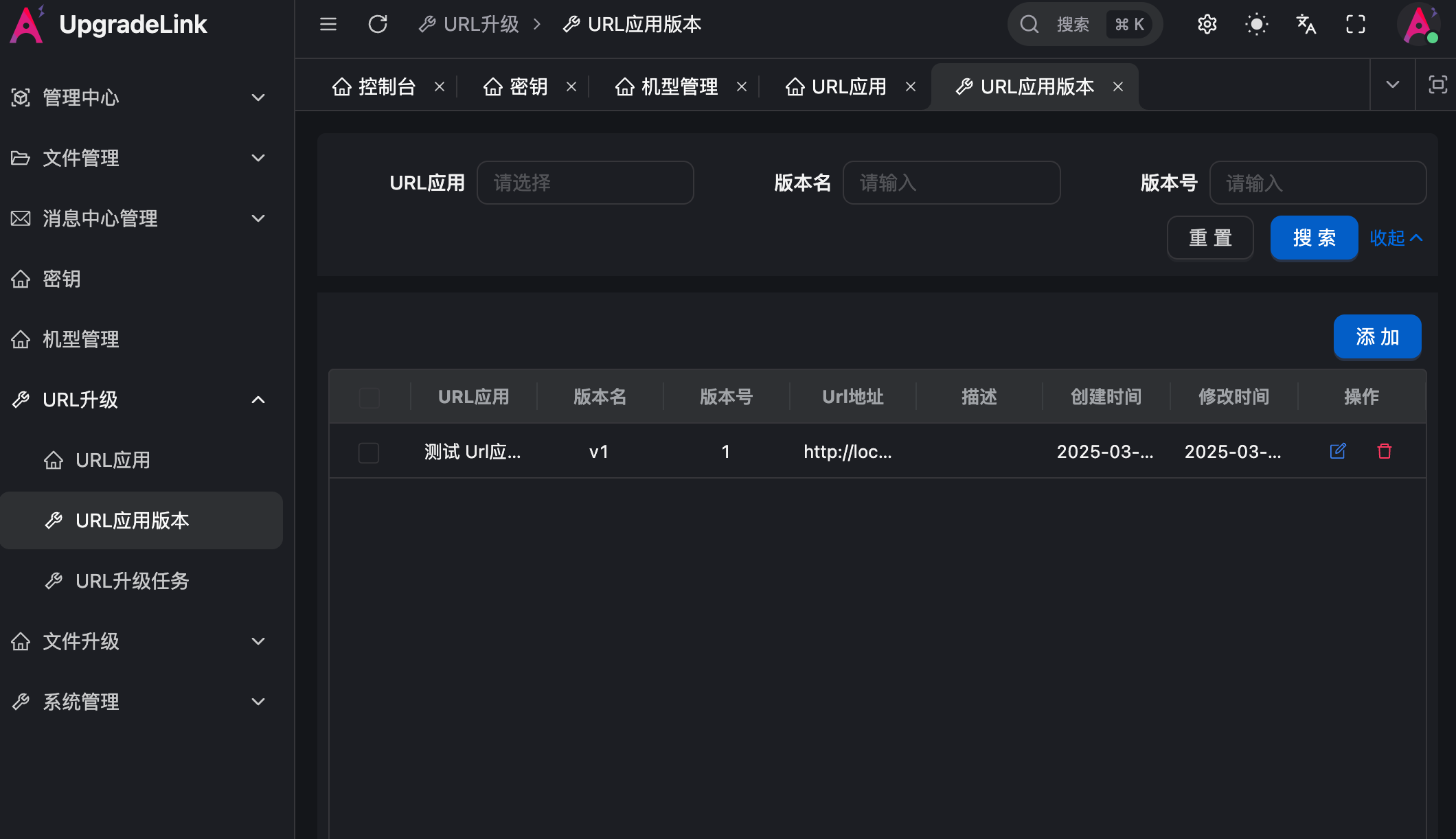Toggle the sidebar collapse hamburger icon

pos(328,25)
